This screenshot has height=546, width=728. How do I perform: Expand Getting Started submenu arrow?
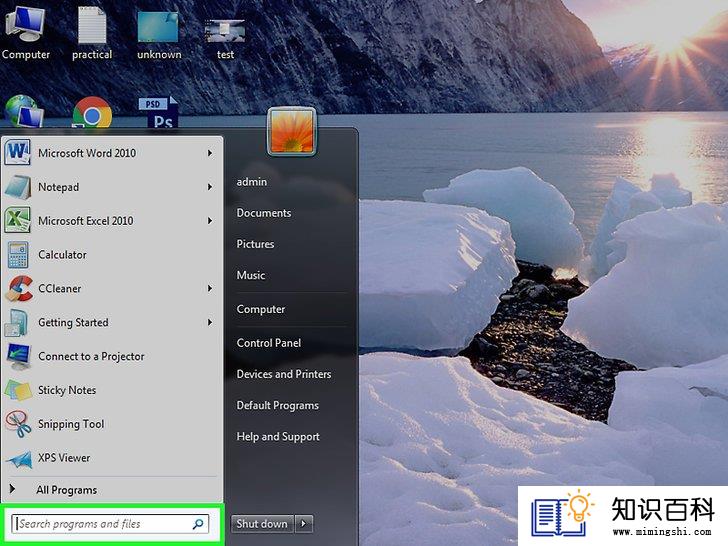[210, 322]
